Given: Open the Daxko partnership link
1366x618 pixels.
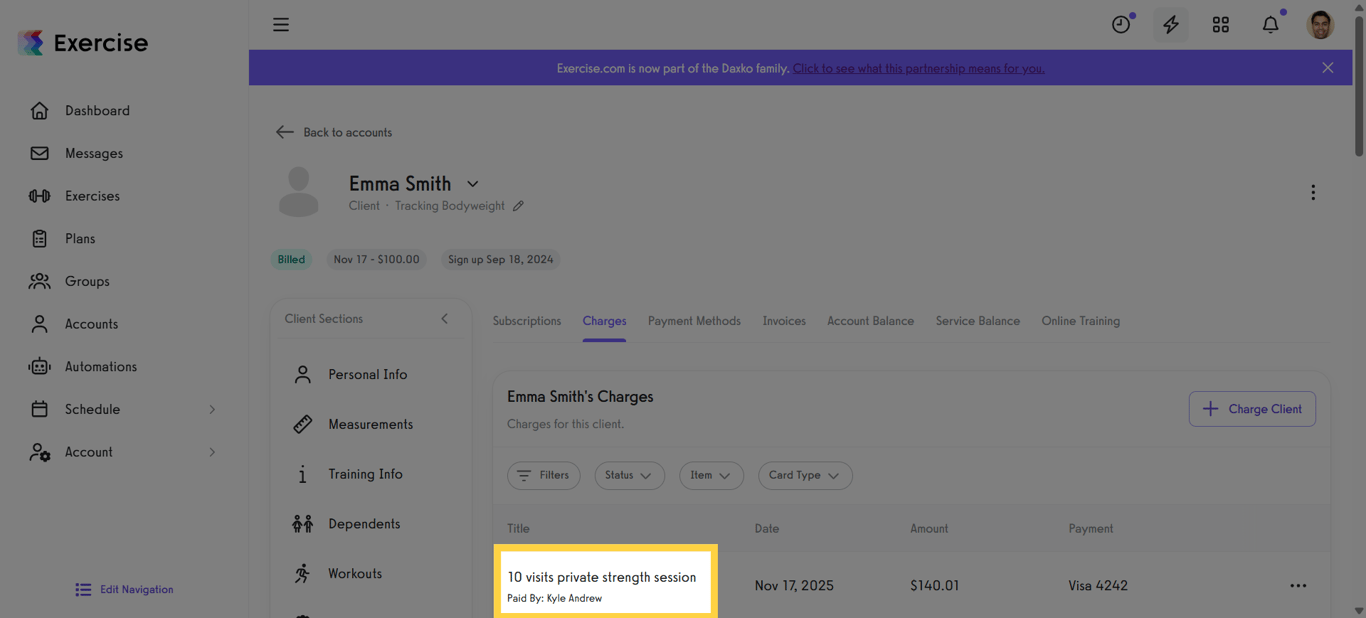Looking at the screenshot, I should point(918,68).
